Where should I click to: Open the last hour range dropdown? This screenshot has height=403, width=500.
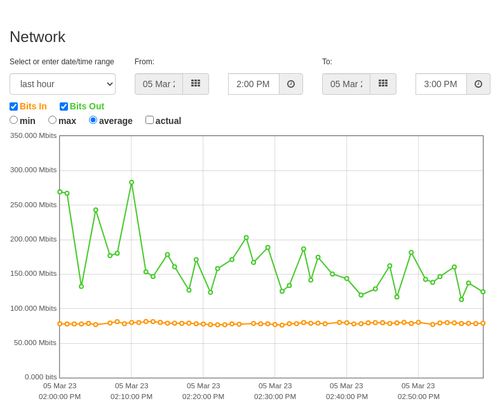(63, 84)
